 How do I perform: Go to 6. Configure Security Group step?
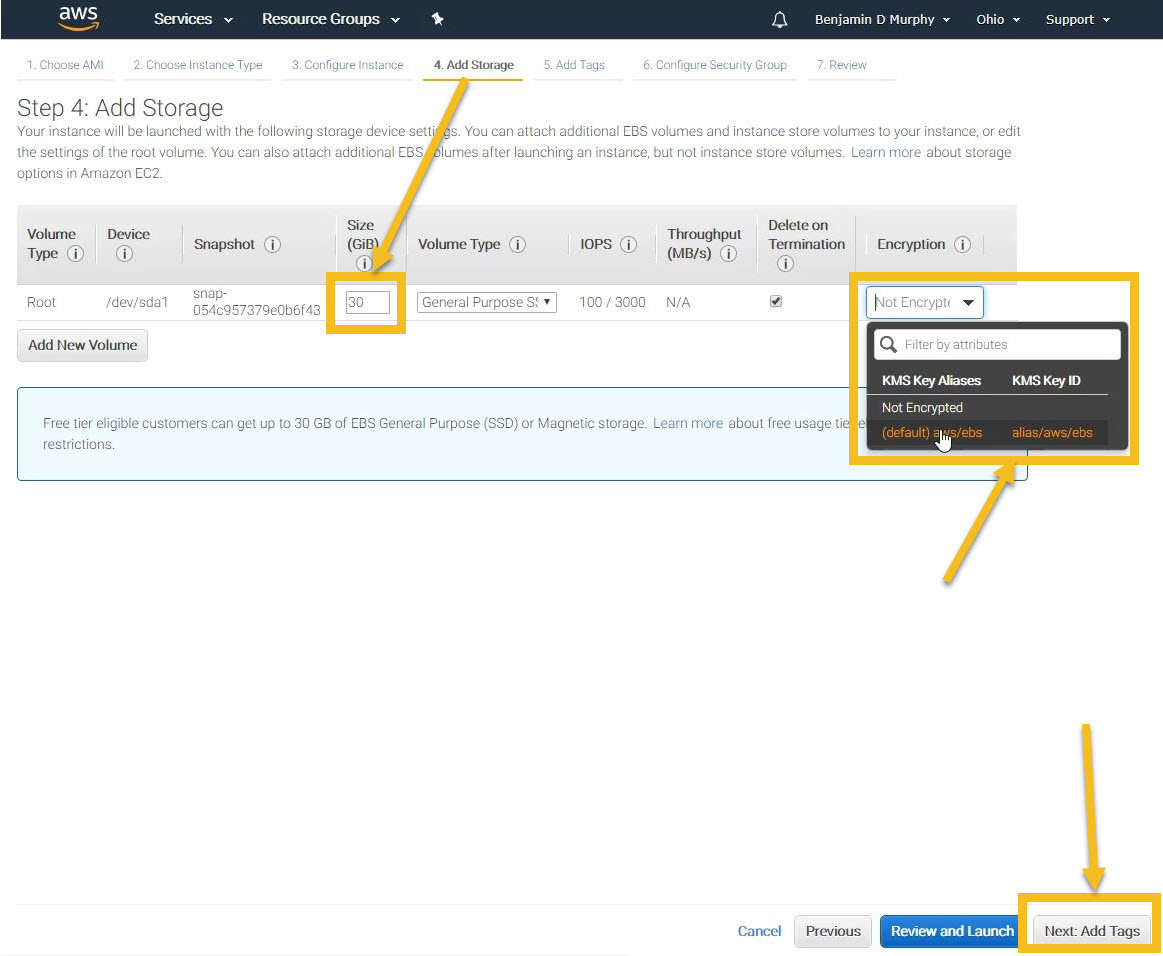pyautogui.click(x=715, y=65)
